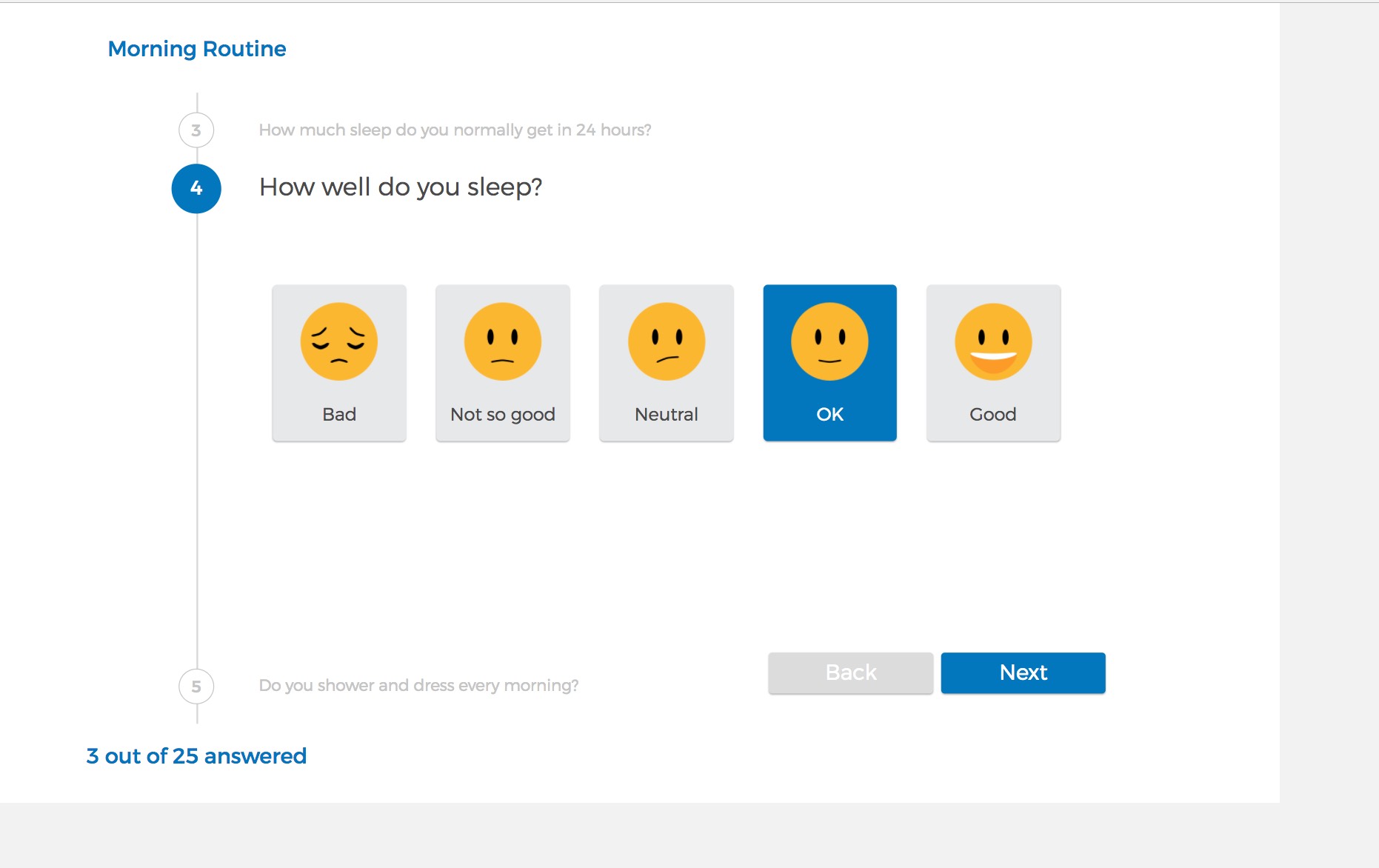The width and height of the screenshot is (1379, 868).
Task: Click the highlighted OK emoji face
Action: (x=829, y=341)
